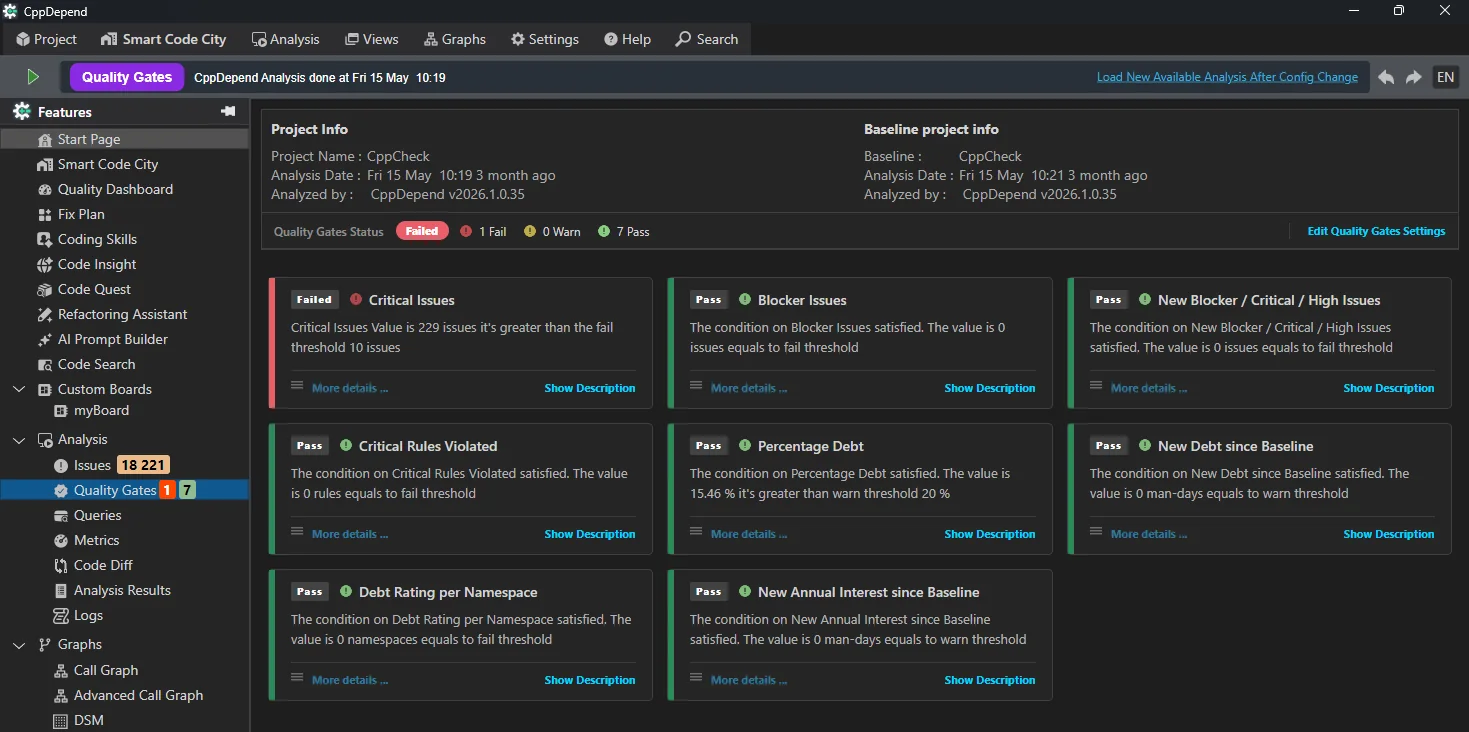Open More details for New Debt since Baseline
The image size is (1469, 732).
[1149, 534]
